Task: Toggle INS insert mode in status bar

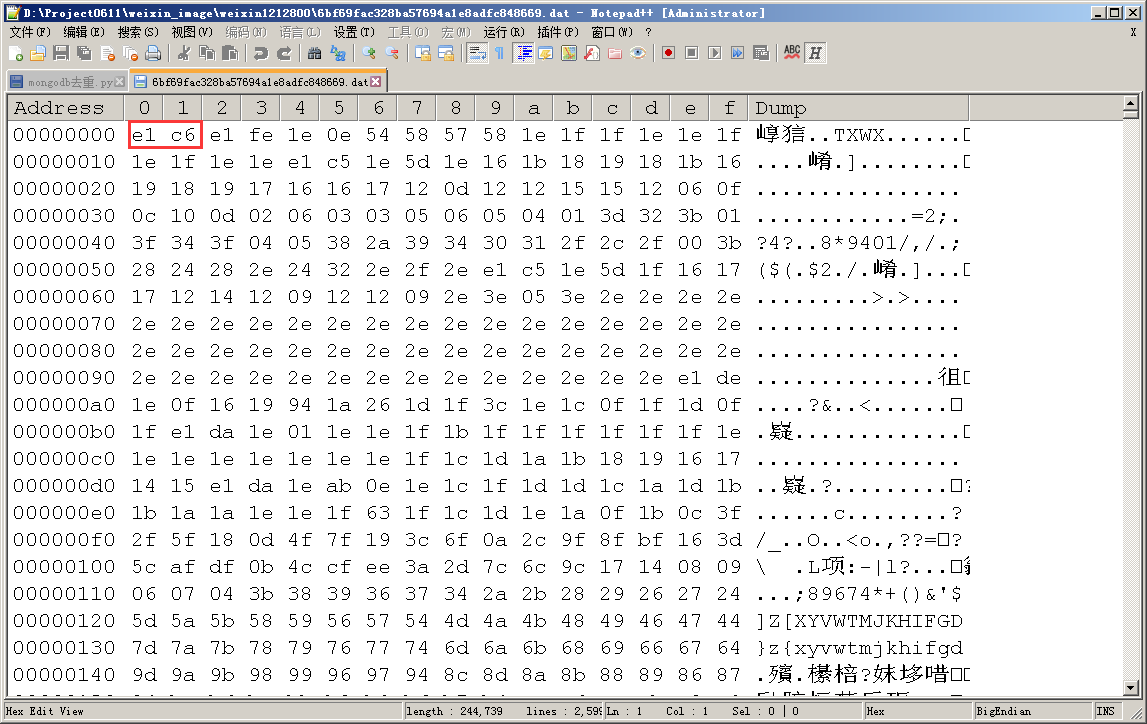Action: 1105,711
